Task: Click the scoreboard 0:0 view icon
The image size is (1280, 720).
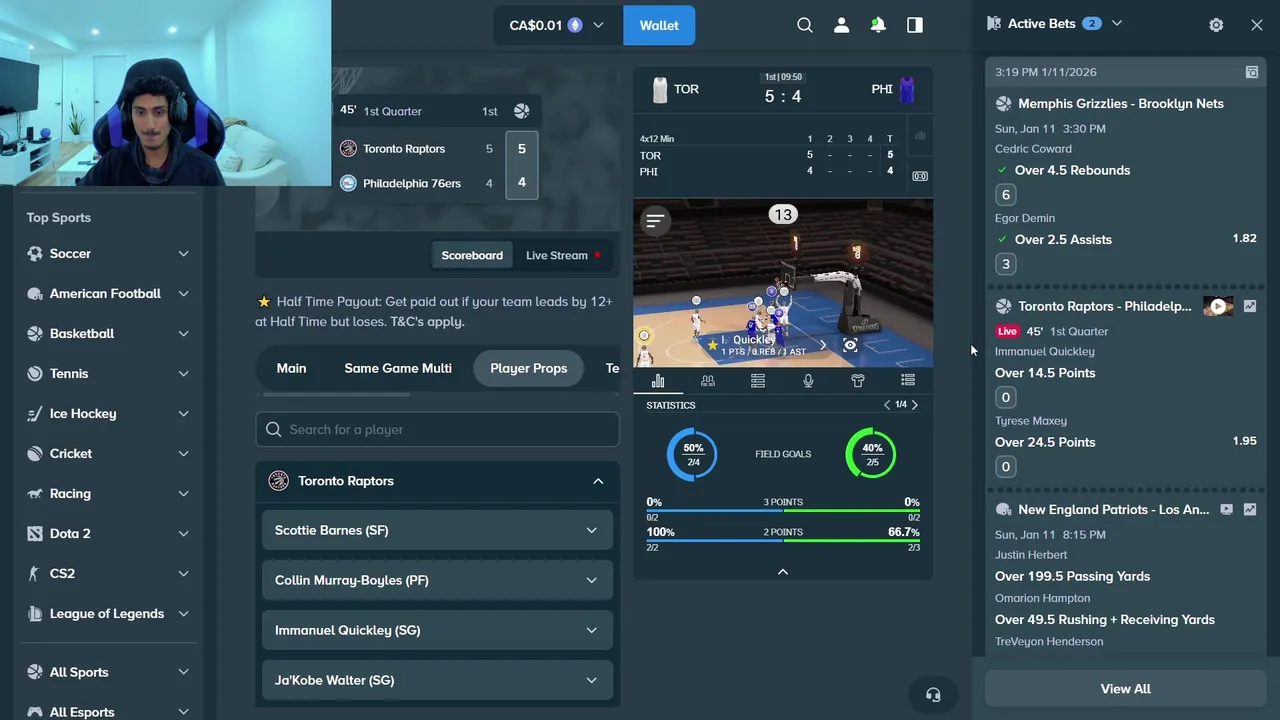Action: tap(920, 176)
